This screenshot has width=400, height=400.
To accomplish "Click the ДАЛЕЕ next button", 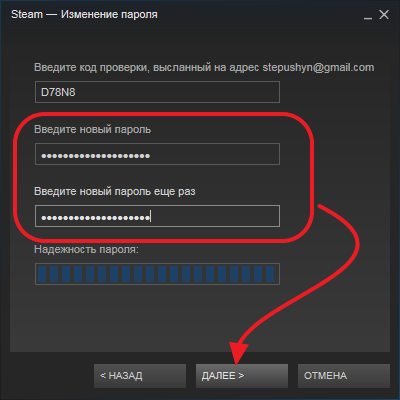I will click(242, 376).
